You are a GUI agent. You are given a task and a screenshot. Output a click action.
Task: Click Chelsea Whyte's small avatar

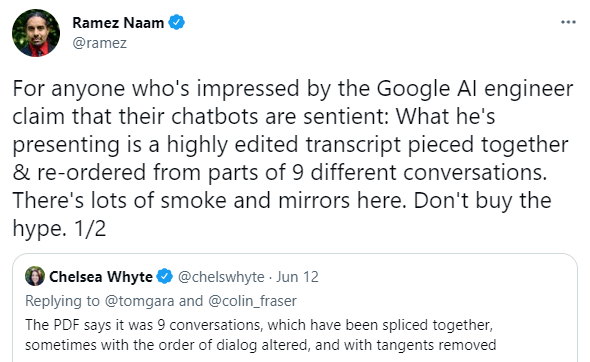pyautogui.click(x=35, y=276)
